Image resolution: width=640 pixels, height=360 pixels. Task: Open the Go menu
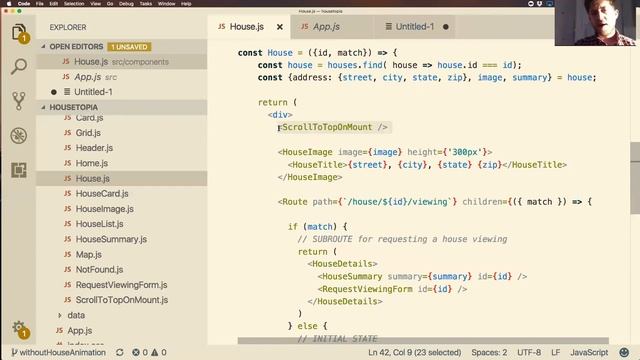click(x=110, y=3)
